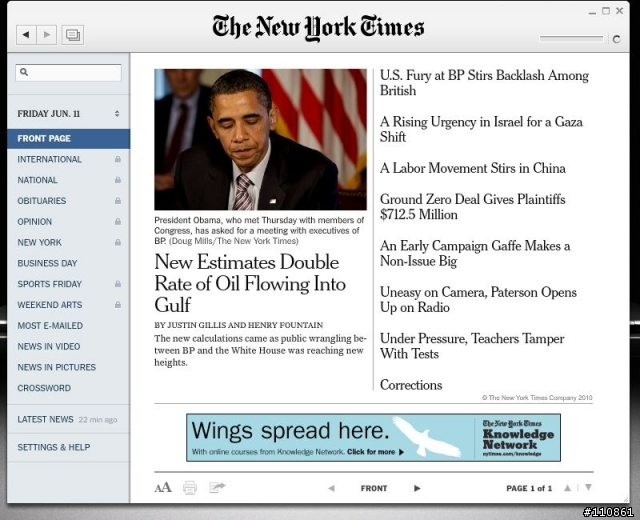This screenshot has height=520, width=640.
Task: Click the search magnifier icon
Action: tap(24, 72)
